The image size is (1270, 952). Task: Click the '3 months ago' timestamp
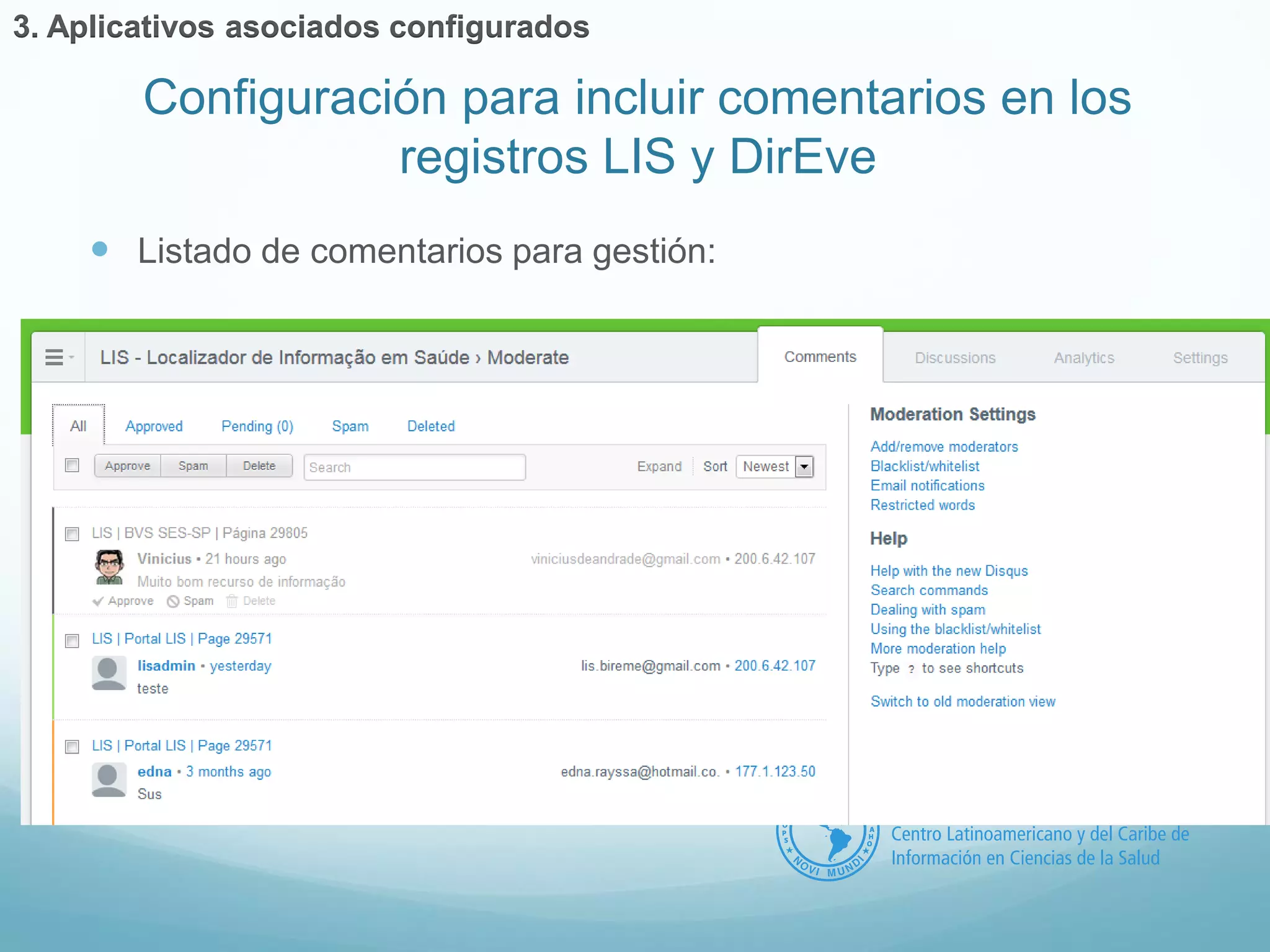229,772
